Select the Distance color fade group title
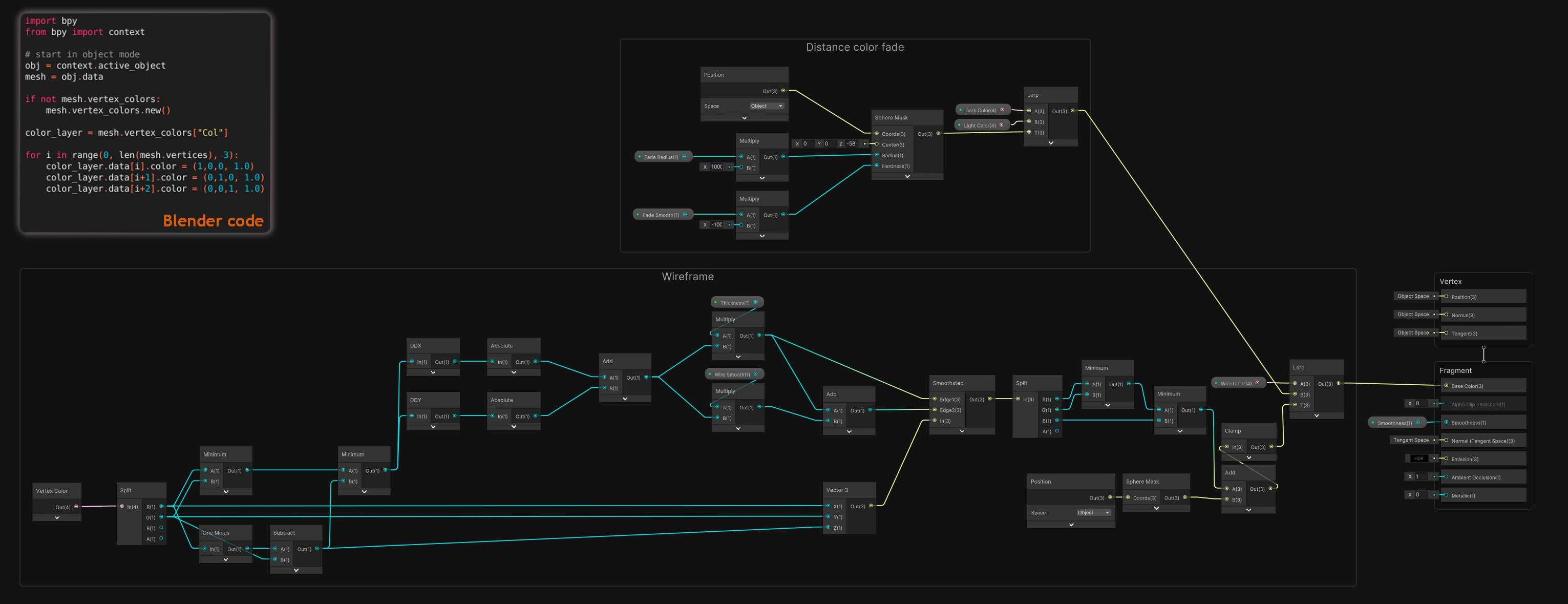This screenshot has height=604, width=1568. click(x=855, y=48)
